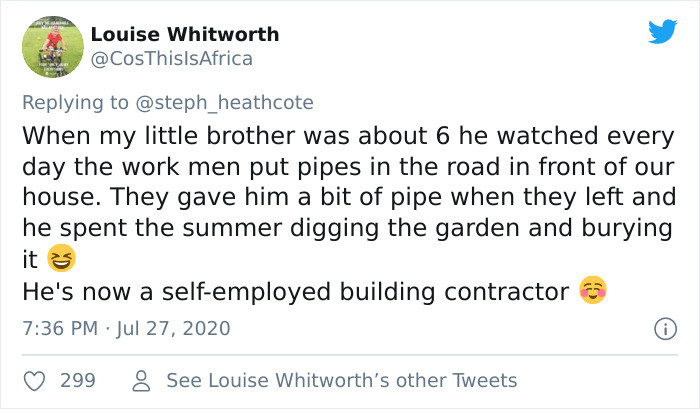The height and width of the screenshot is (409, 700).
Task: Click the Twitter bird logo
Action: [x=661, y=33]
